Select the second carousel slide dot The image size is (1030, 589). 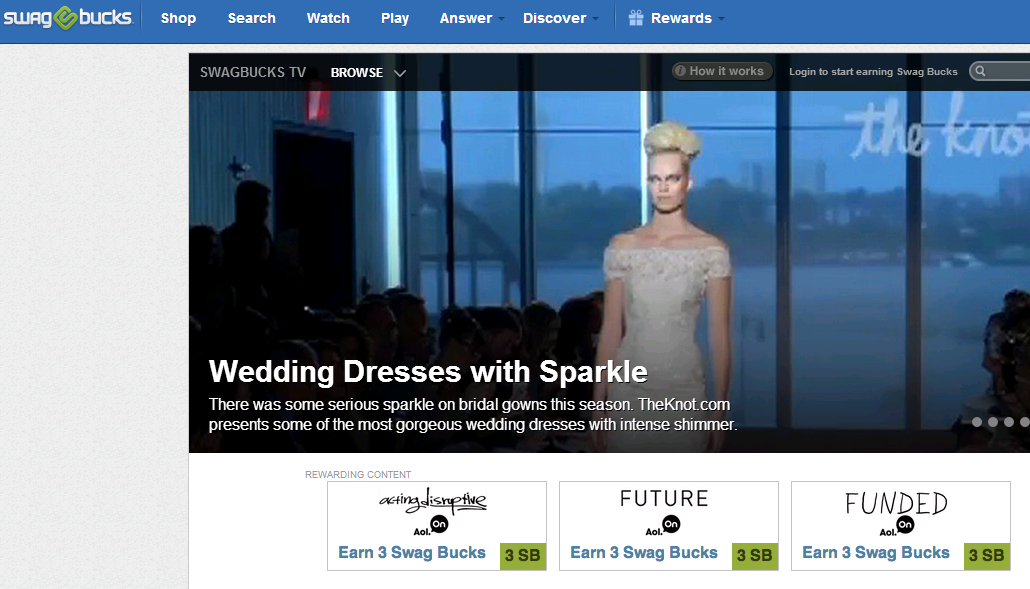993,422
